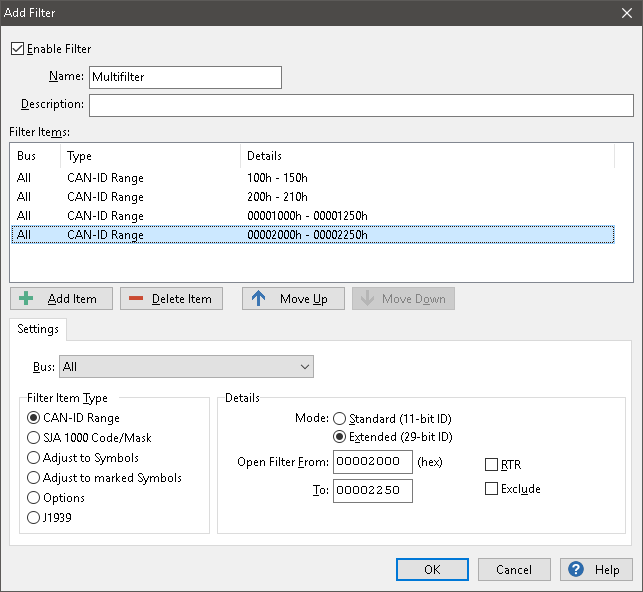Select Standard (11-bit ID) mode
643x592 pixels.
click(x=340, y=418)
